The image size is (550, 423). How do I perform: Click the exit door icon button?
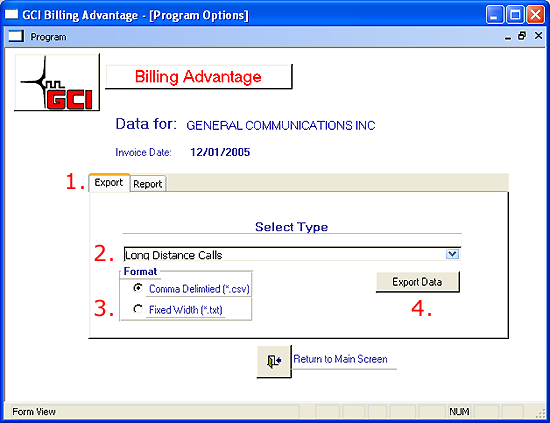pyautogui.click(x=274, y=361)
